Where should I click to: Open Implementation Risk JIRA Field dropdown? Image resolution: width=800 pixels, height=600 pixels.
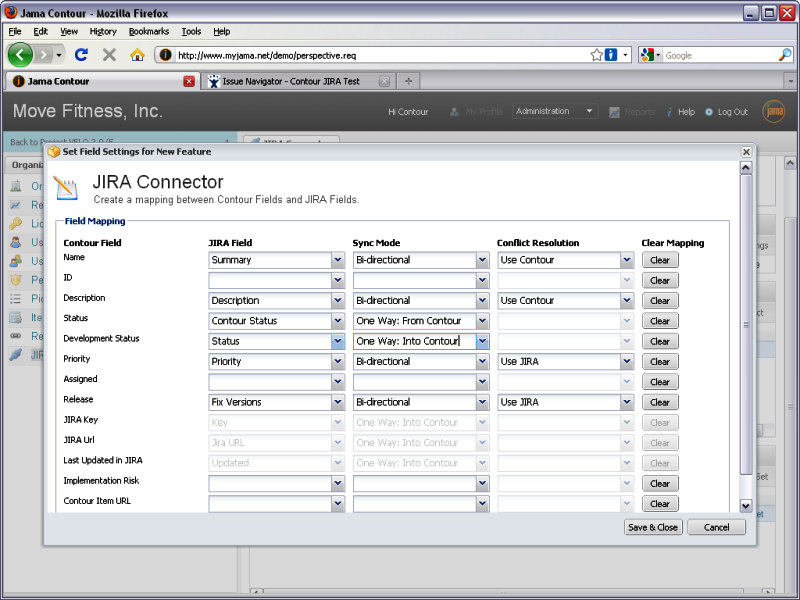(x=337, y=483)
